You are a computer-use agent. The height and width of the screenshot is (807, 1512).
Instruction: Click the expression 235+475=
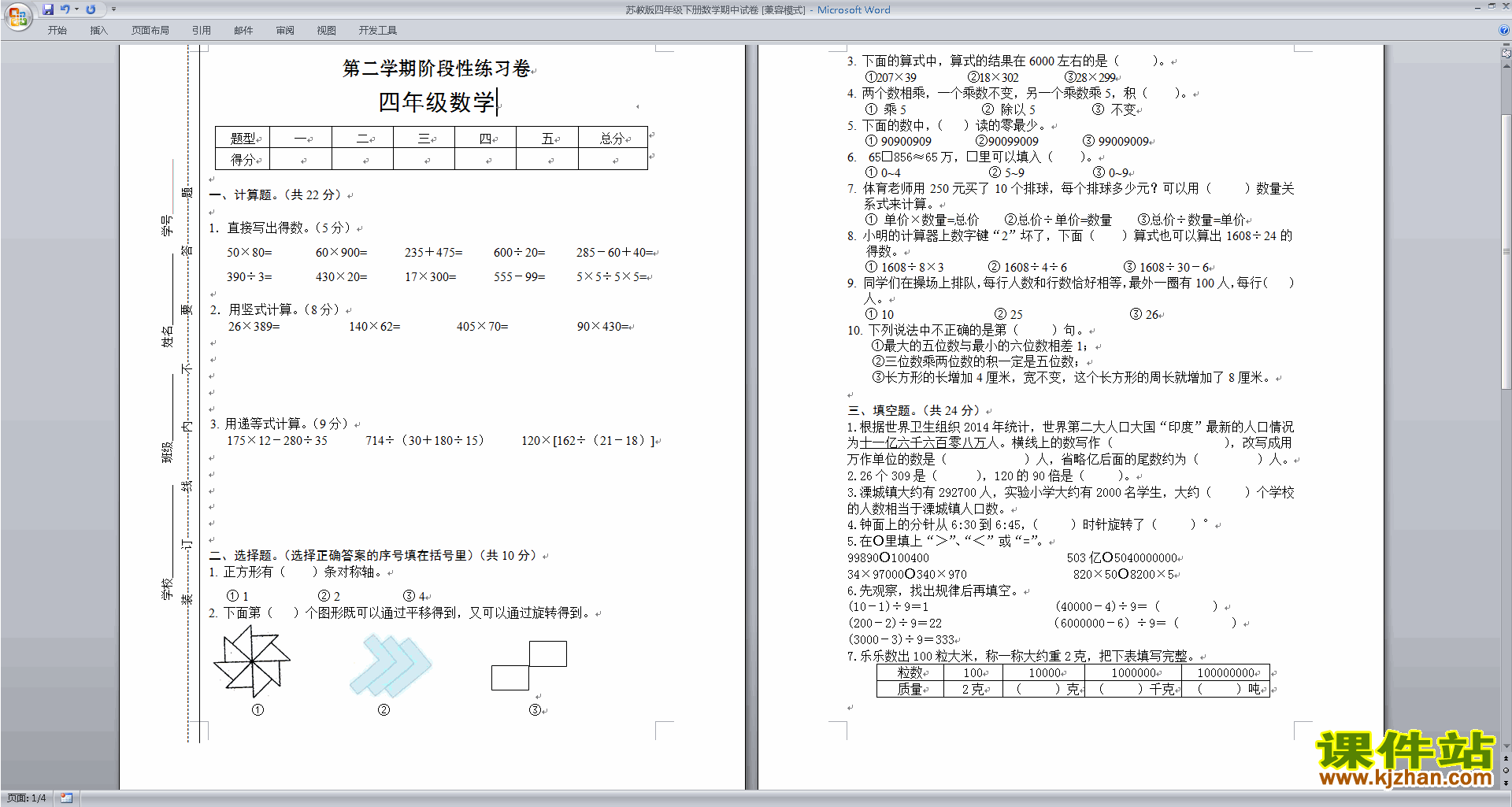click(434, 253)
